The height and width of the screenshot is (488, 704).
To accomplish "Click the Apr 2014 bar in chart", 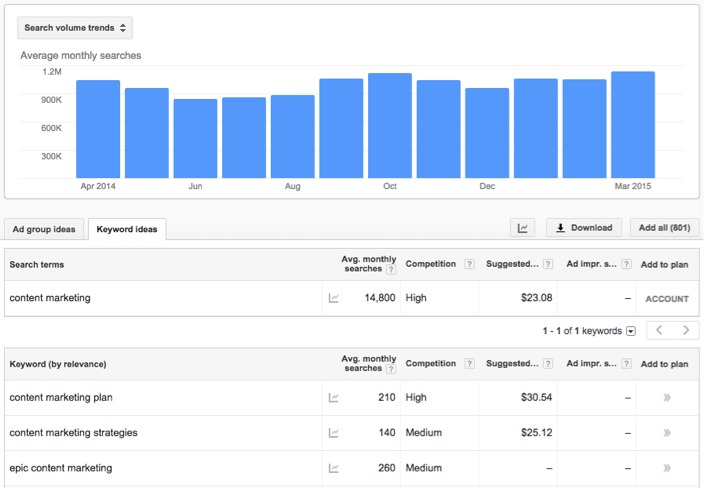I will click(98, 129).
